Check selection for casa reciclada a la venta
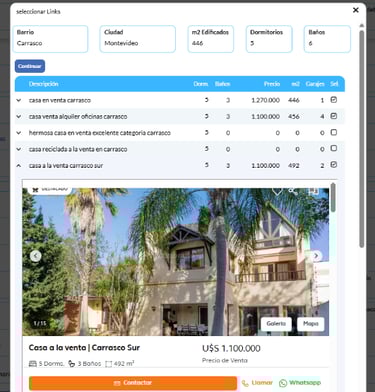Image resolution: width=375 pixels, height=392 pixels. tap(334, 148)
